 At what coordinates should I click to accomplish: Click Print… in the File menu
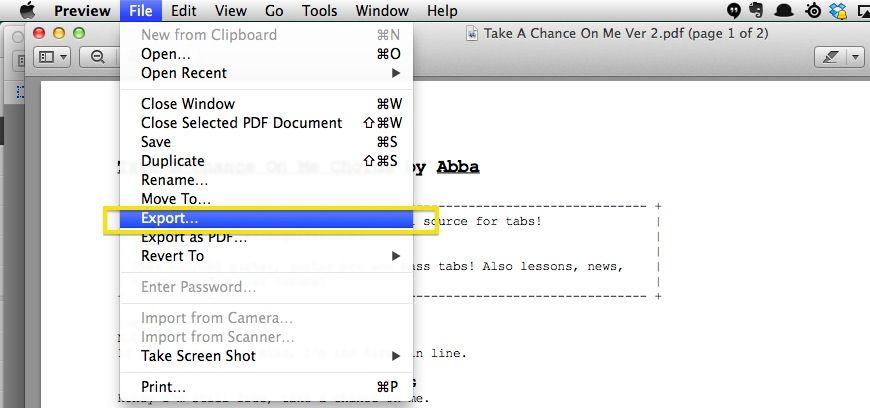[x=164, y=387]
